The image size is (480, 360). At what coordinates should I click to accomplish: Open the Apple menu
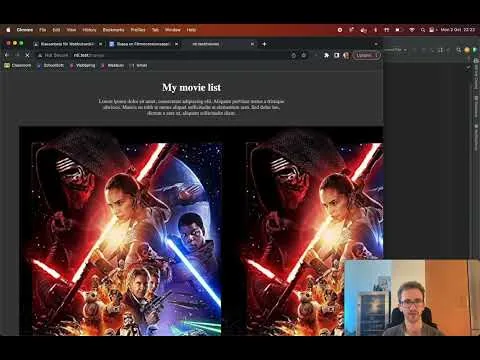pyautogui.click(x=8, y=30)
